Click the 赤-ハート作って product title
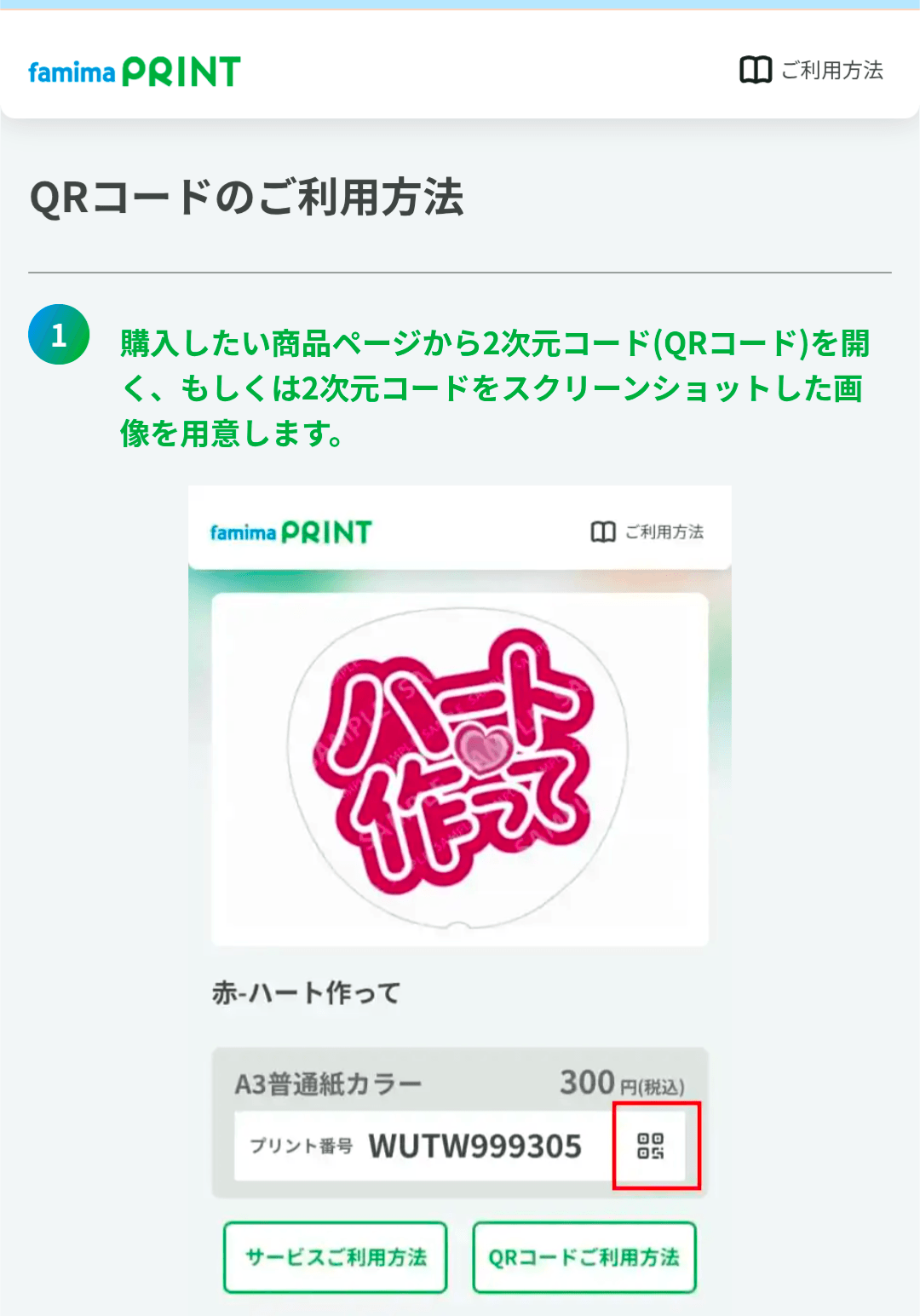Screen dimensions: 920x1316 click(306, 992)
